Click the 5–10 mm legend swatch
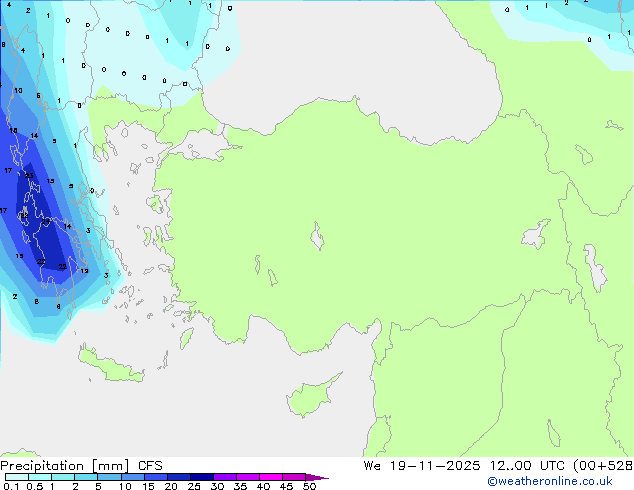Viewport: 634px width, 490px height. 109,477
